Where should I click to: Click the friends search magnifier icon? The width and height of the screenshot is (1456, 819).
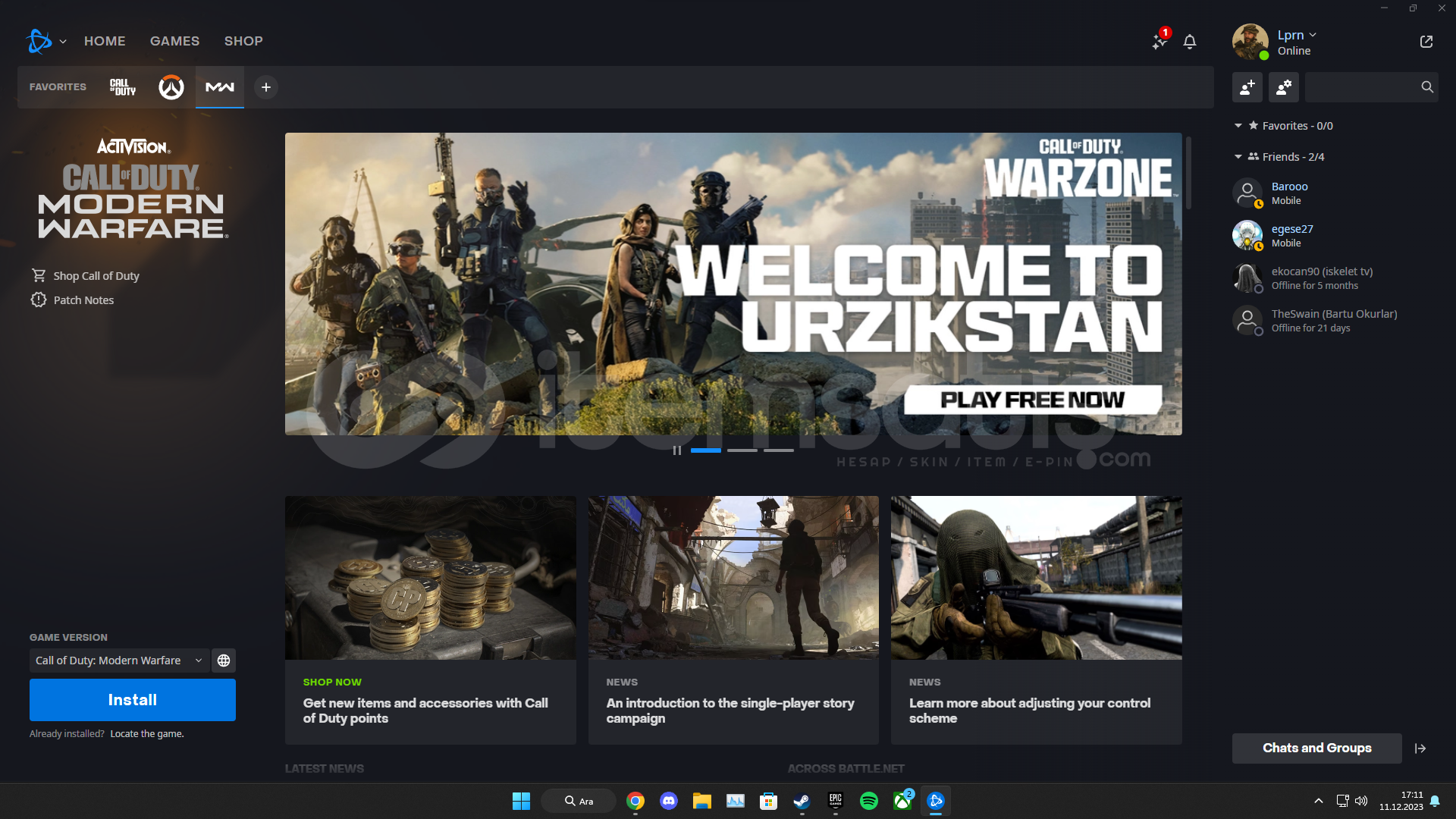(x=1427, y=87)
